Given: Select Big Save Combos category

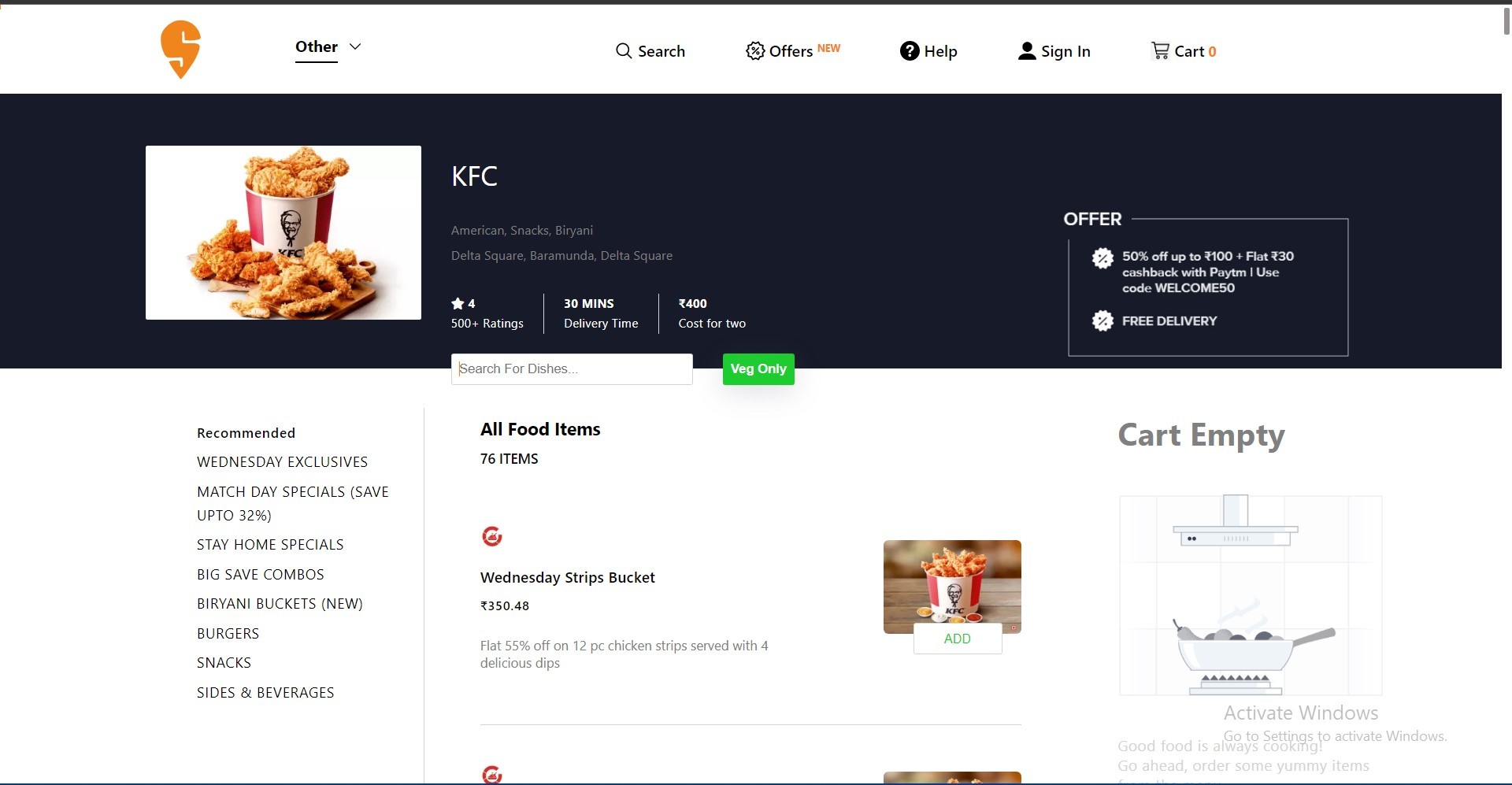Looking at the screenshot, I should click(261, 575).
